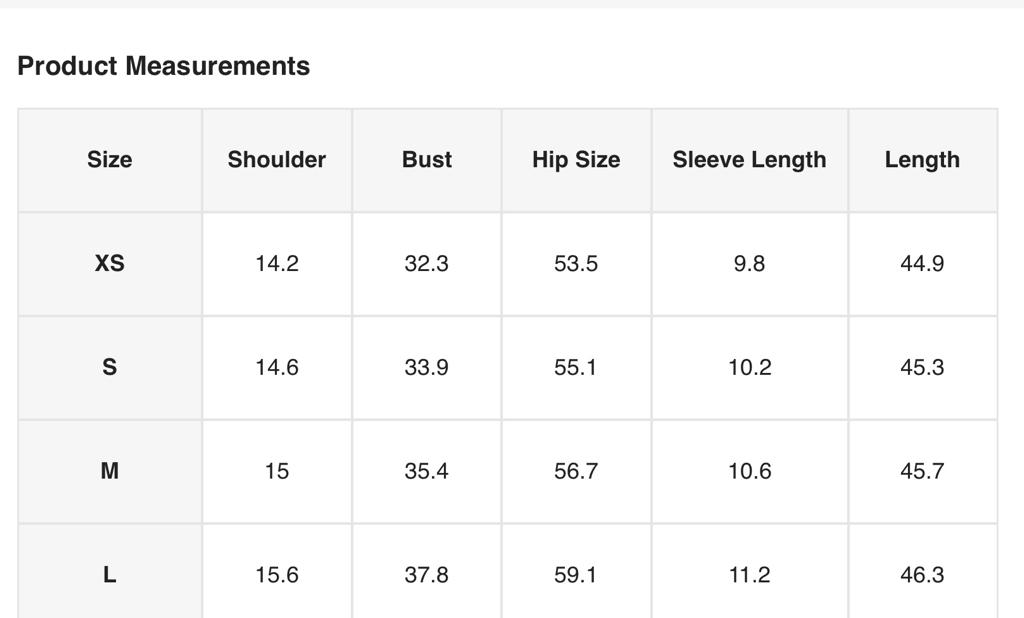Select XS bust measurement 32.3
This screenshot has width=1024, height=618.
coord(427,264)
